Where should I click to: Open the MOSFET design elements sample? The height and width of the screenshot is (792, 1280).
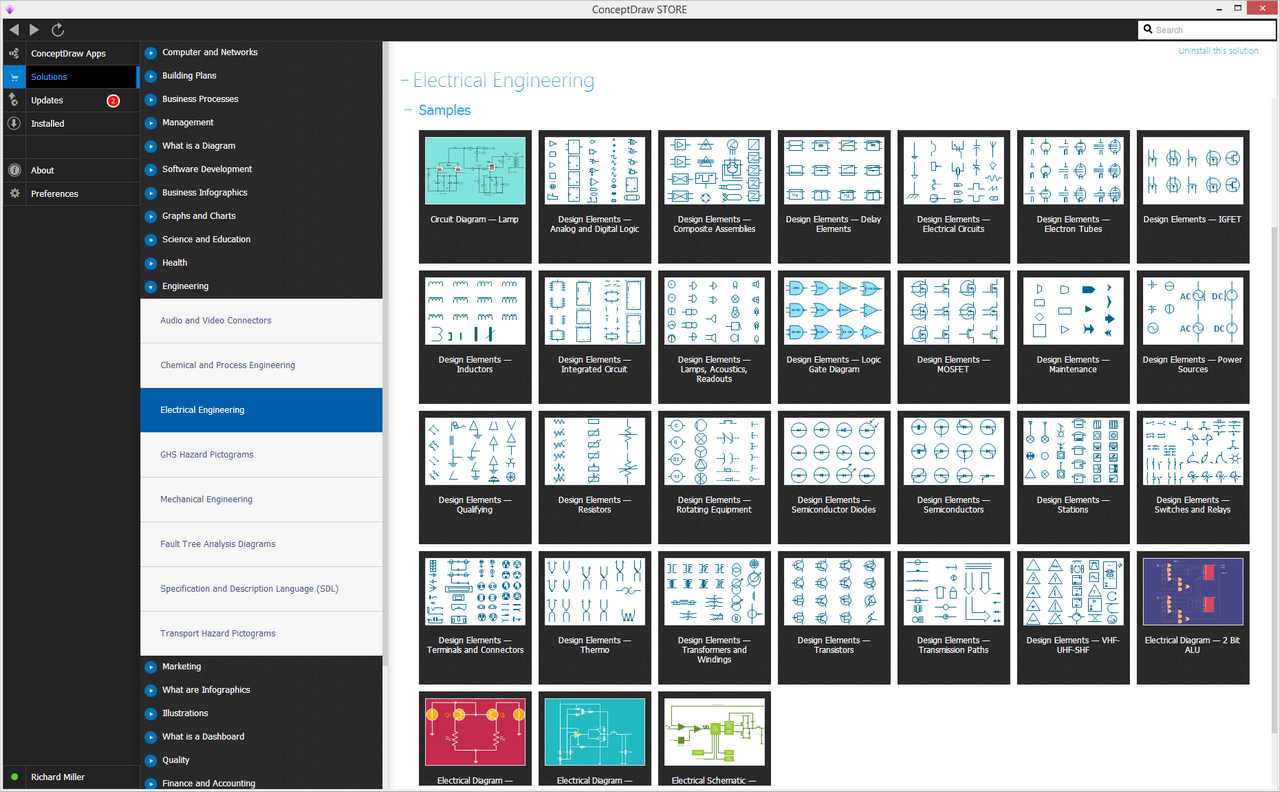(x=954, y=337)
